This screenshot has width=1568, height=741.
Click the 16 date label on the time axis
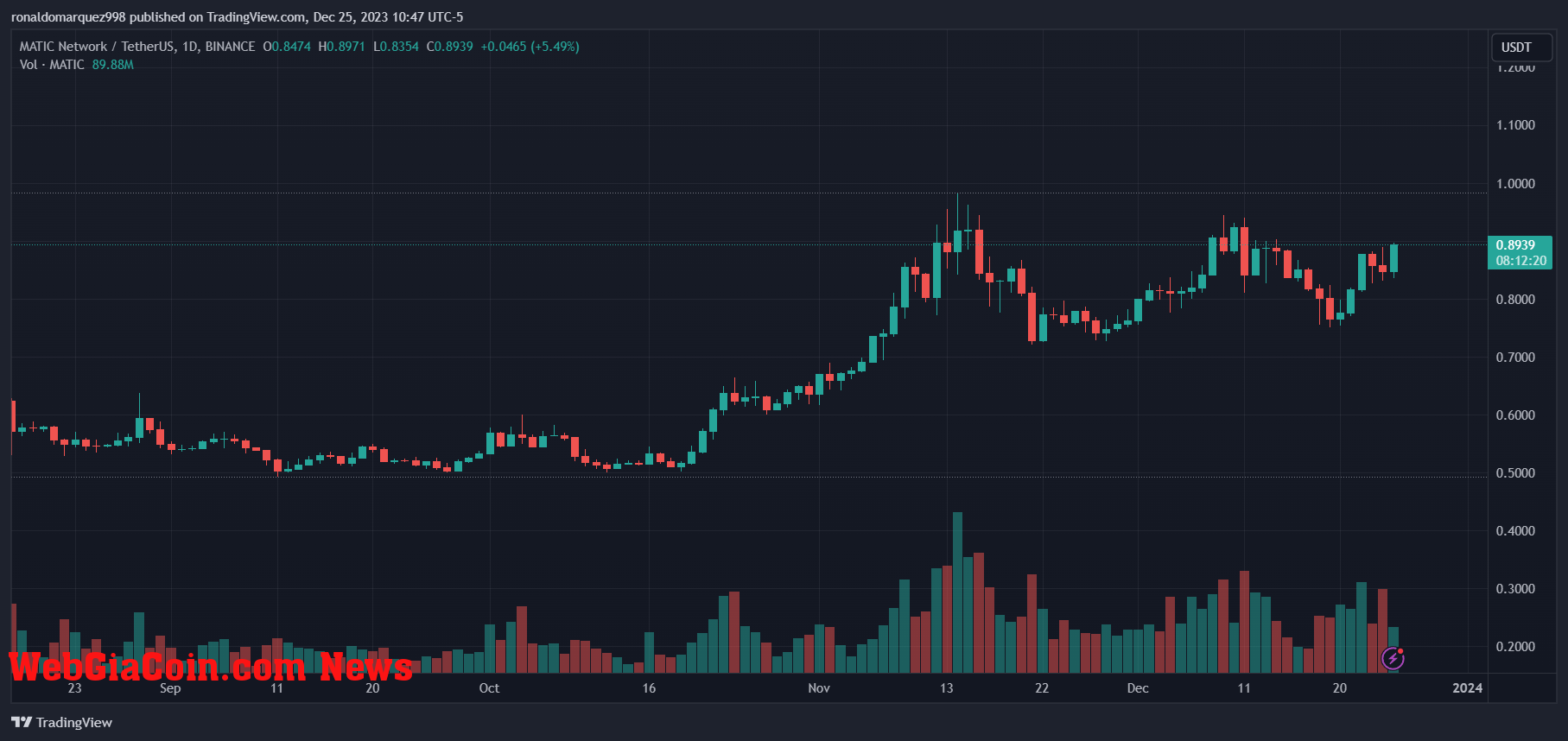[649, 688]
